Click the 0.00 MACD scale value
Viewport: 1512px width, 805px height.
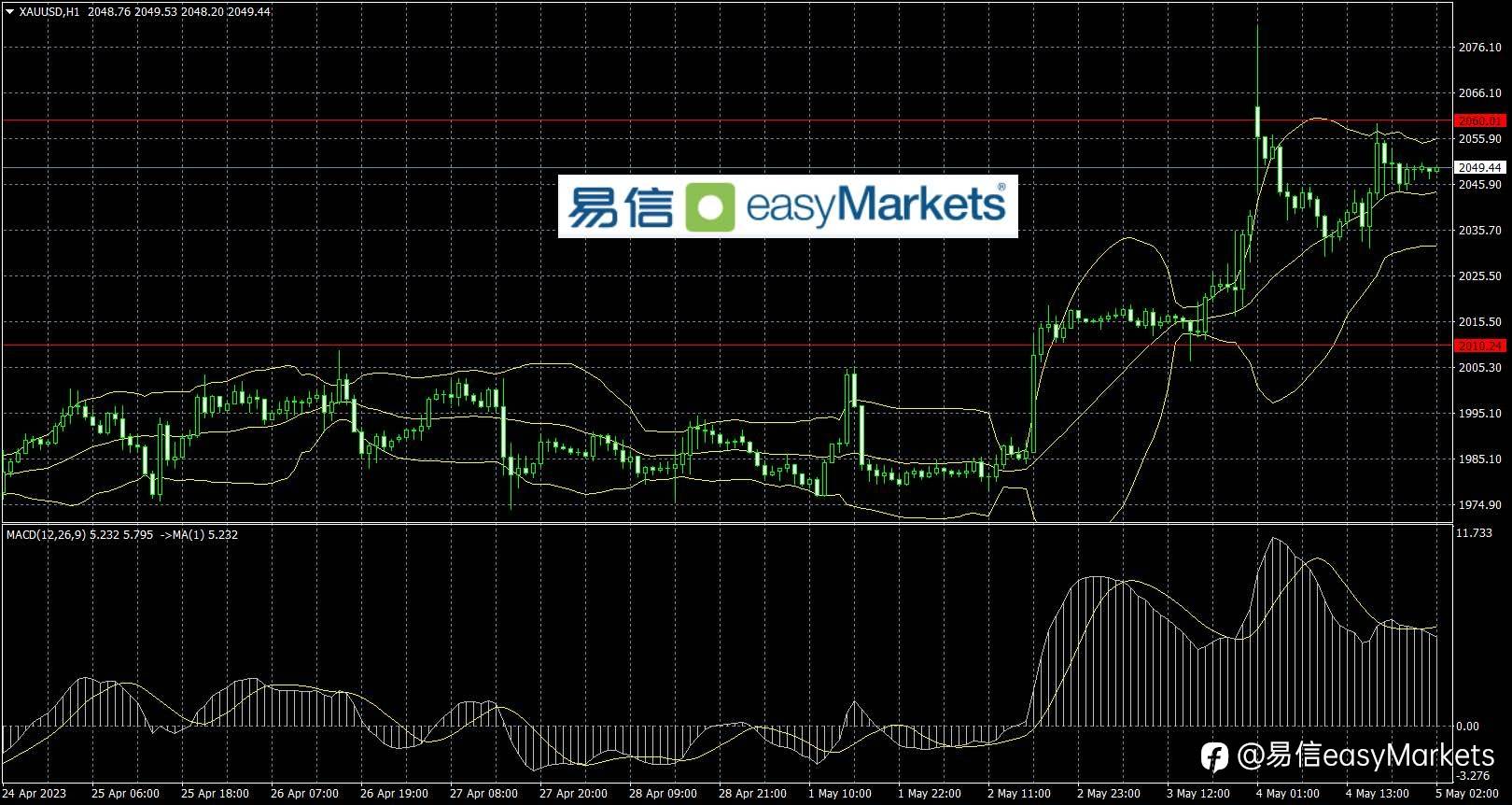[x=1468, y=727]
